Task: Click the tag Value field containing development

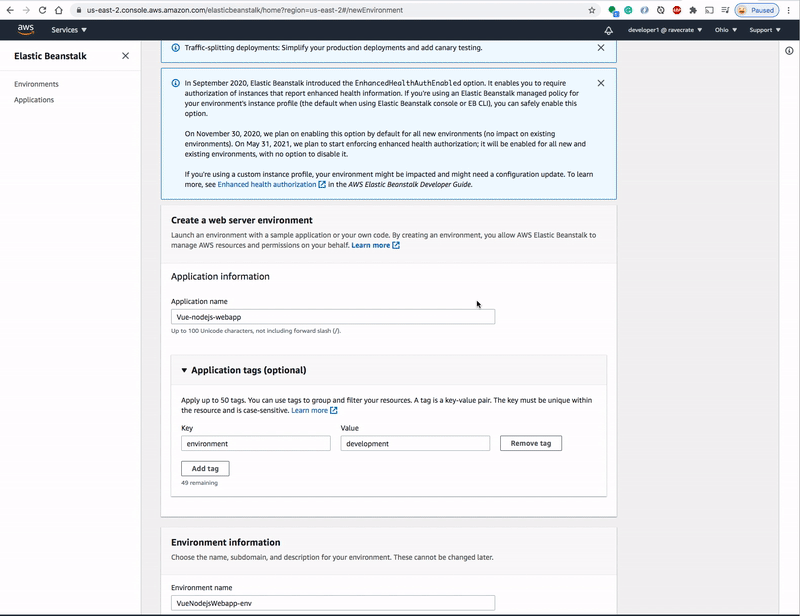Action: point(415,443)
